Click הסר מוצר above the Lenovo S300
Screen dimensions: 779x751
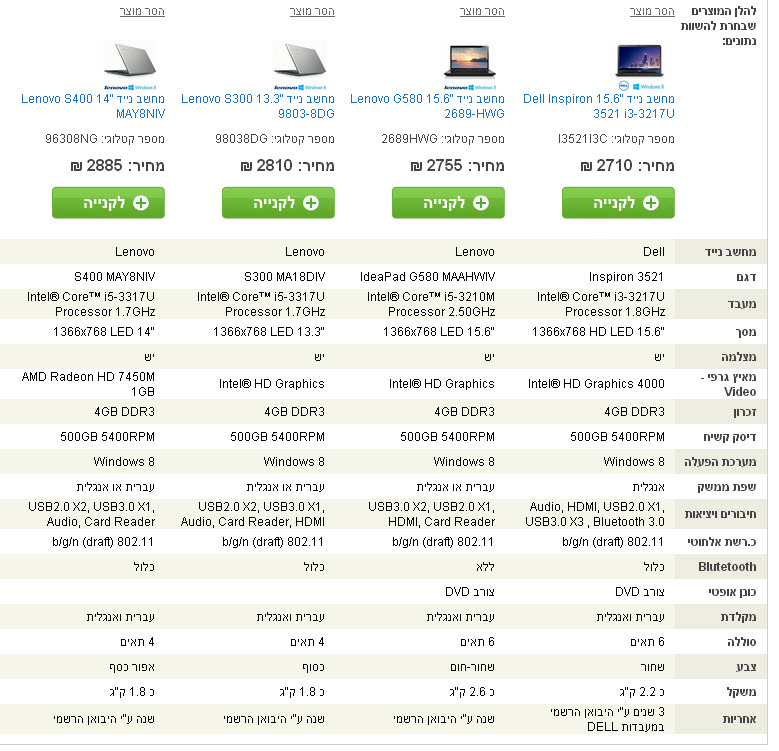point(312,11)
